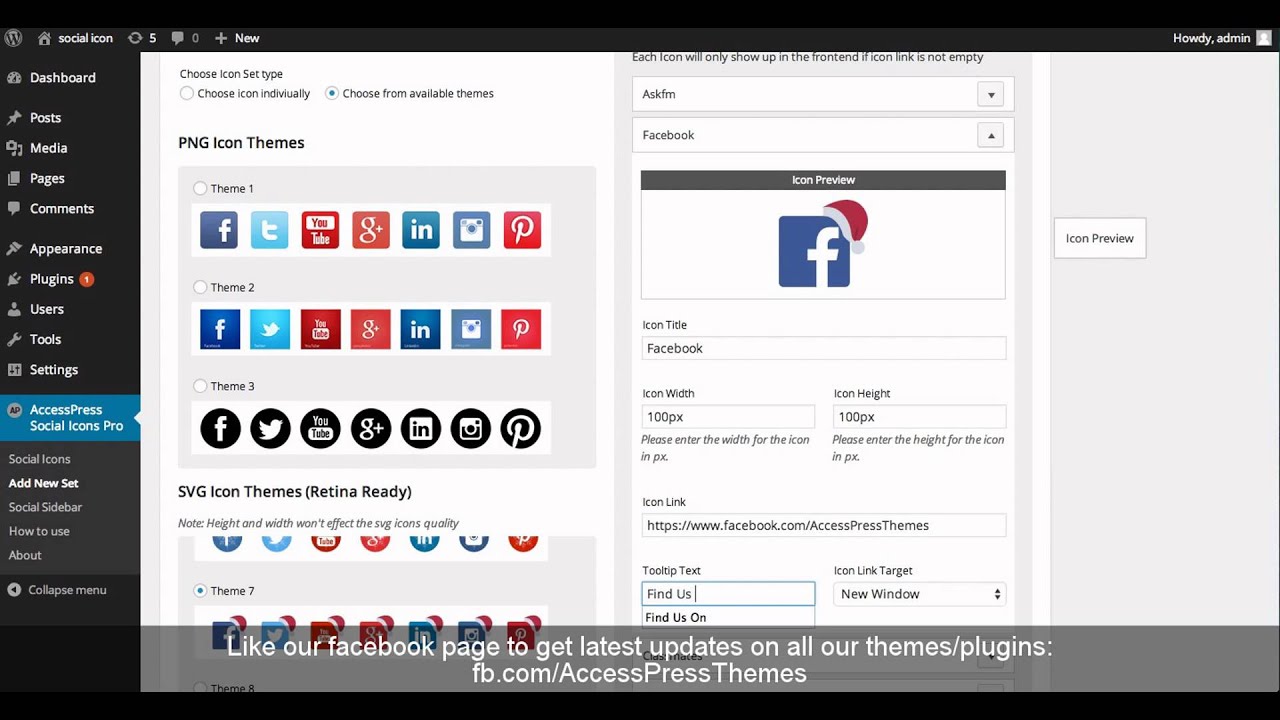Image resolution: width=1280 pixels, height=720 pixels.
Task: Select Theme 7 radio button
Action: pyautogui.click(x=200, y=591)
